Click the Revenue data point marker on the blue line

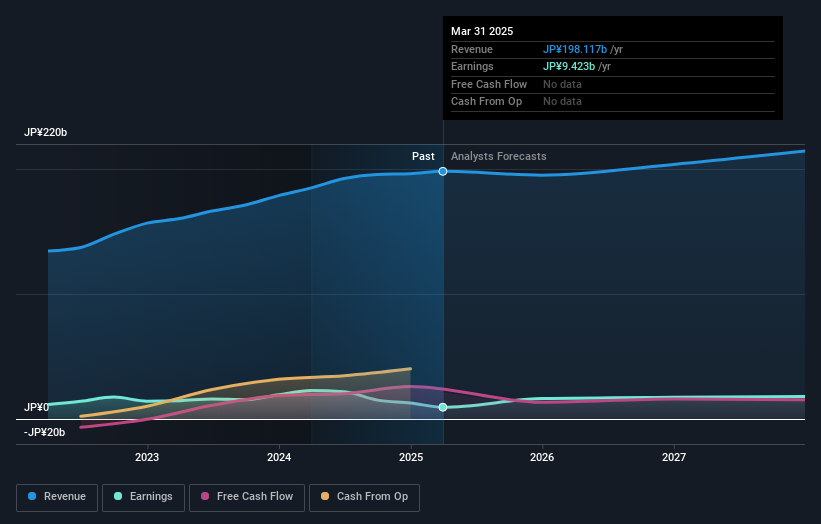click(443, 172)
